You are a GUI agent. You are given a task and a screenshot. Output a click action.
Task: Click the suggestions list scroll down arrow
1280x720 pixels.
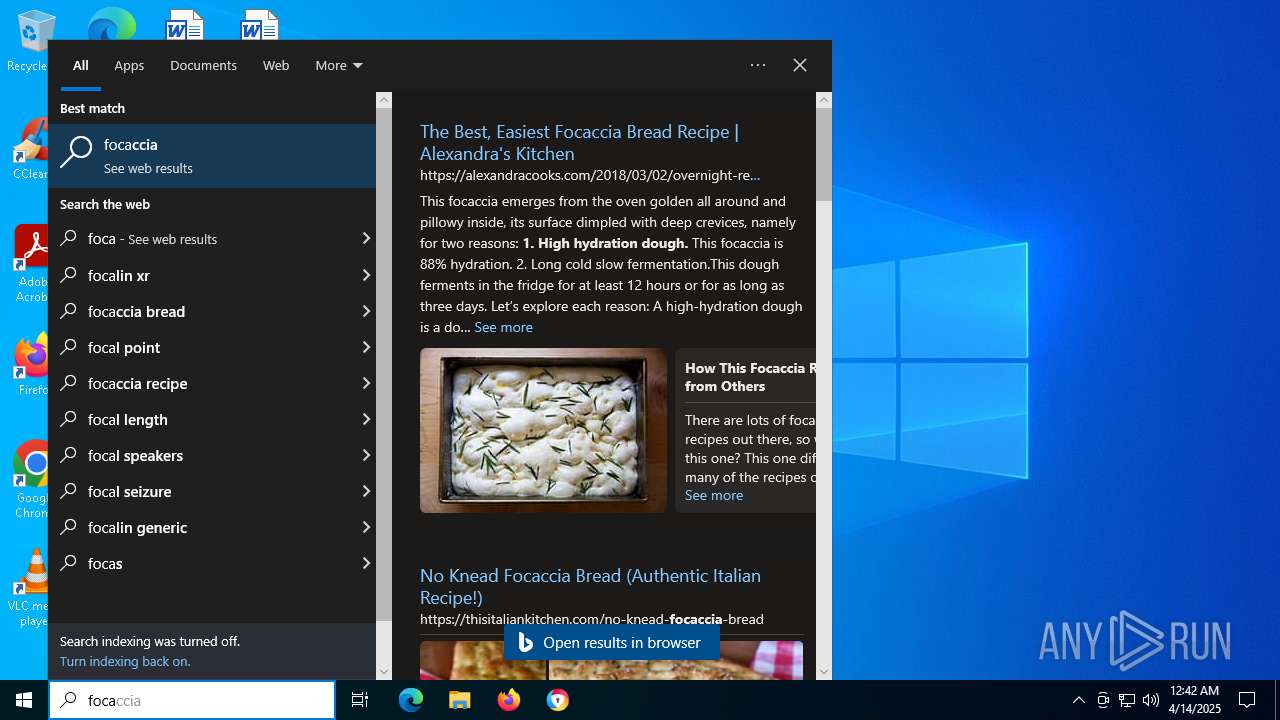tap(384, 672)
